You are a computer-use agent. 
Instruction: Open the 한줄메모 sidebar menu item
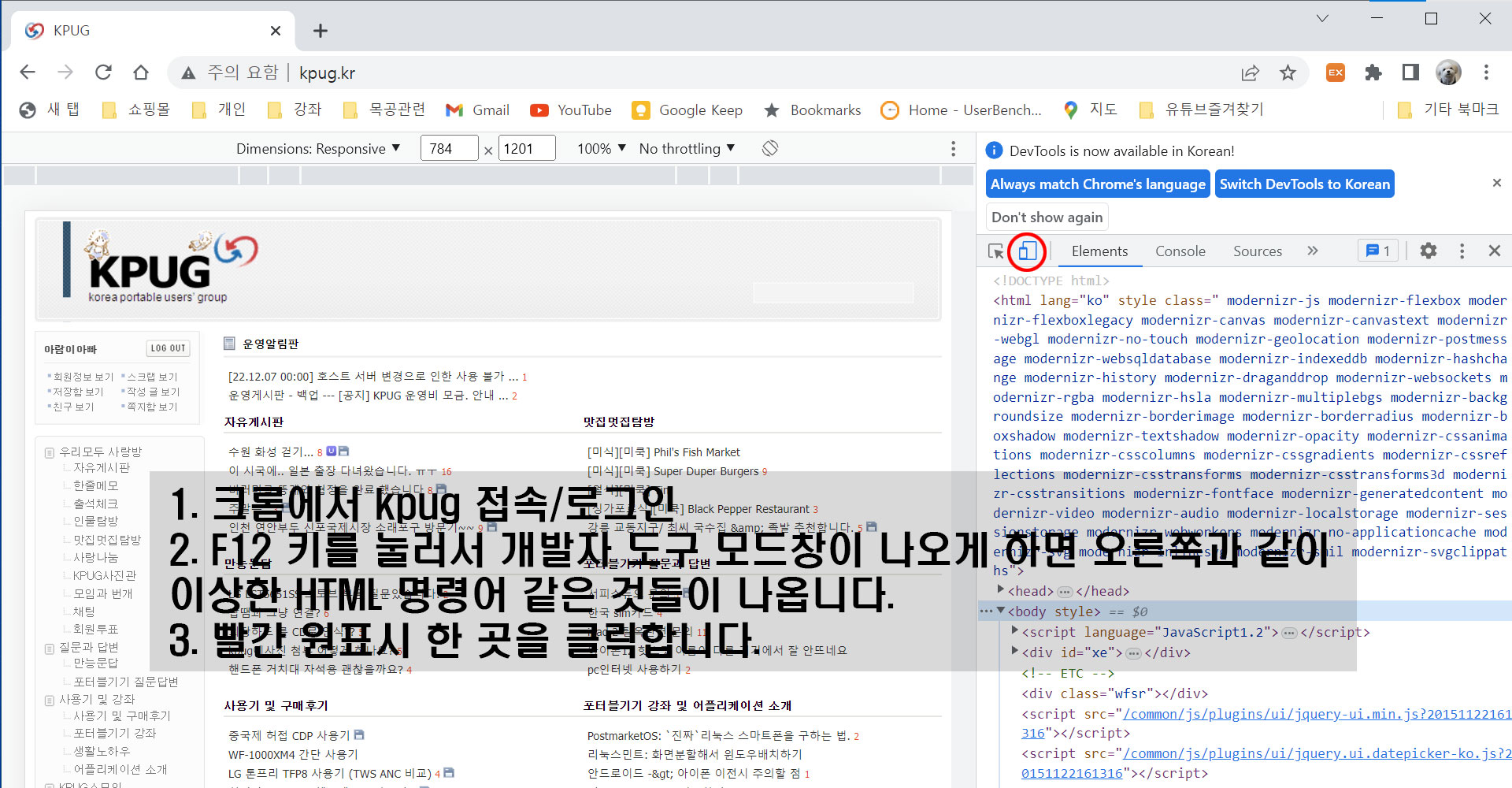[x=95, y=485]
